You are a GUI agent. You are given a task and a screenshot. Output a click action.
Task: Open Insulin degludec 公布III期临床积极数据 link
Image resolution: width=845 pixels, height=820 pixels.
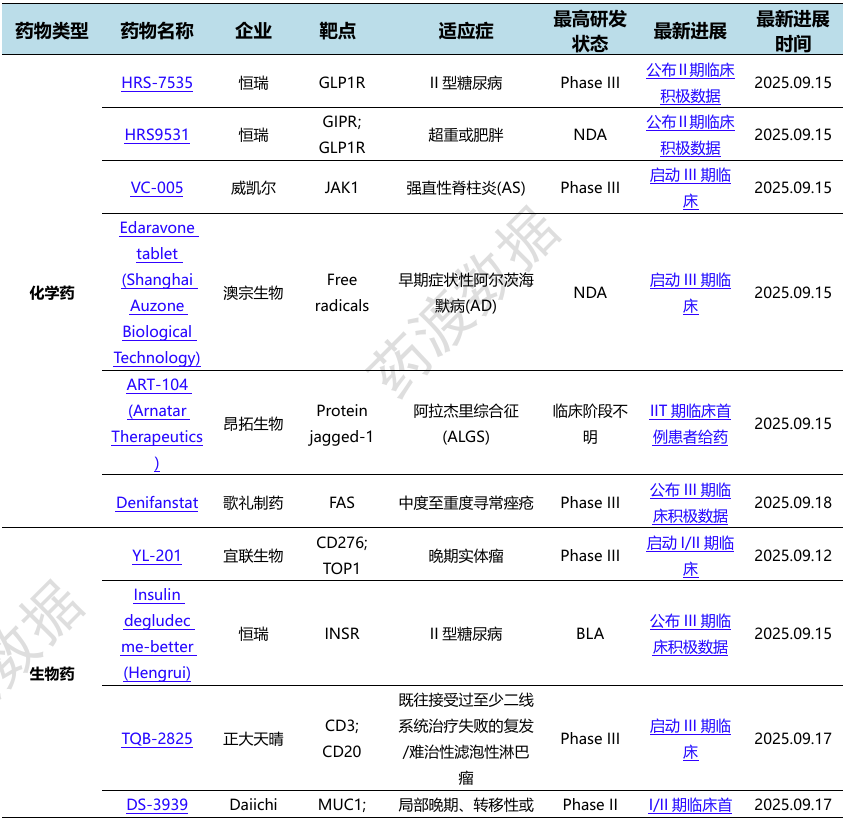(690, 634)
